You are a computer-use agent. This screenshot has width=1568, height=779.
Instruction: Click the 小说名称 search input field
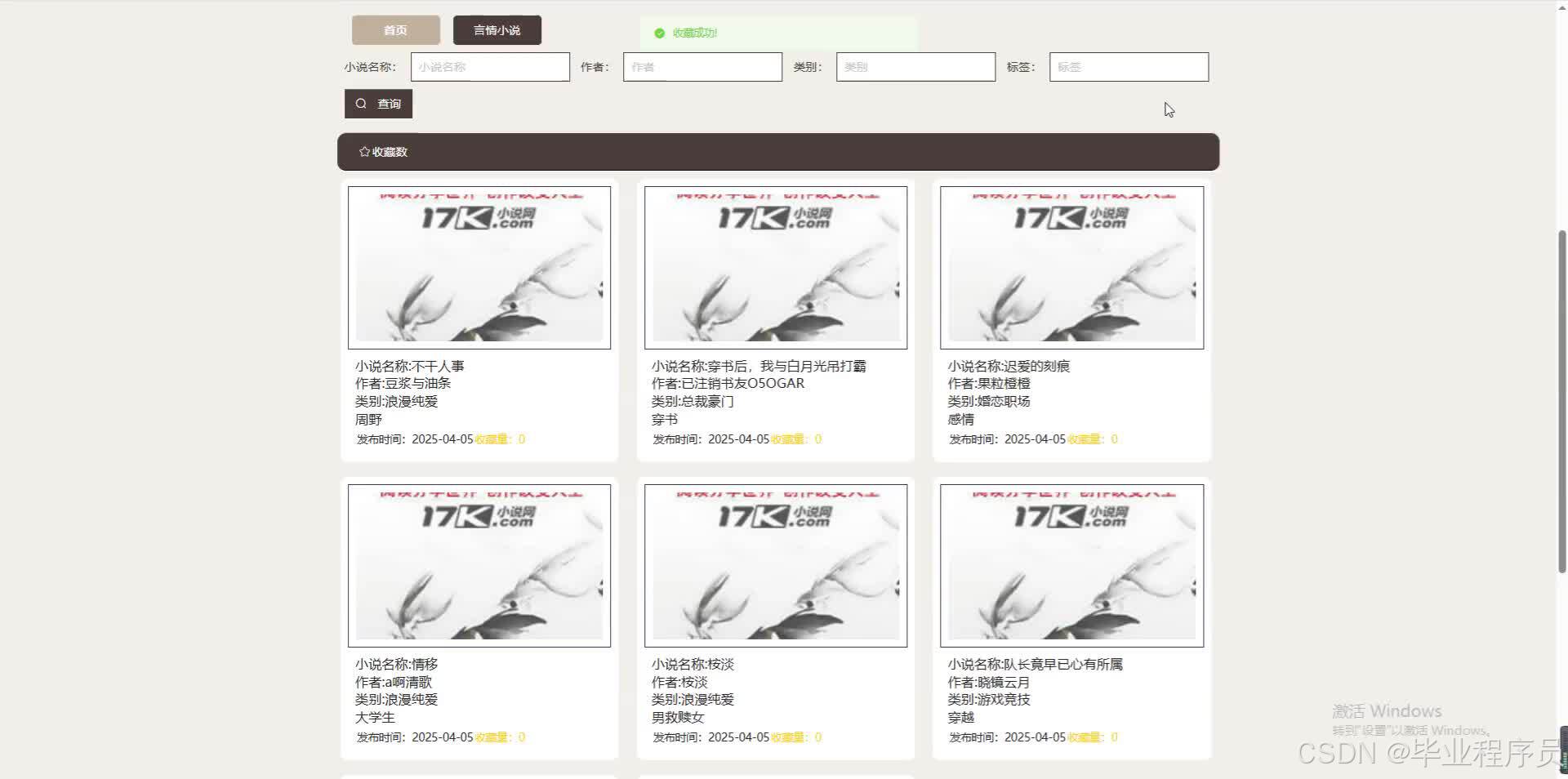point(488,66)
